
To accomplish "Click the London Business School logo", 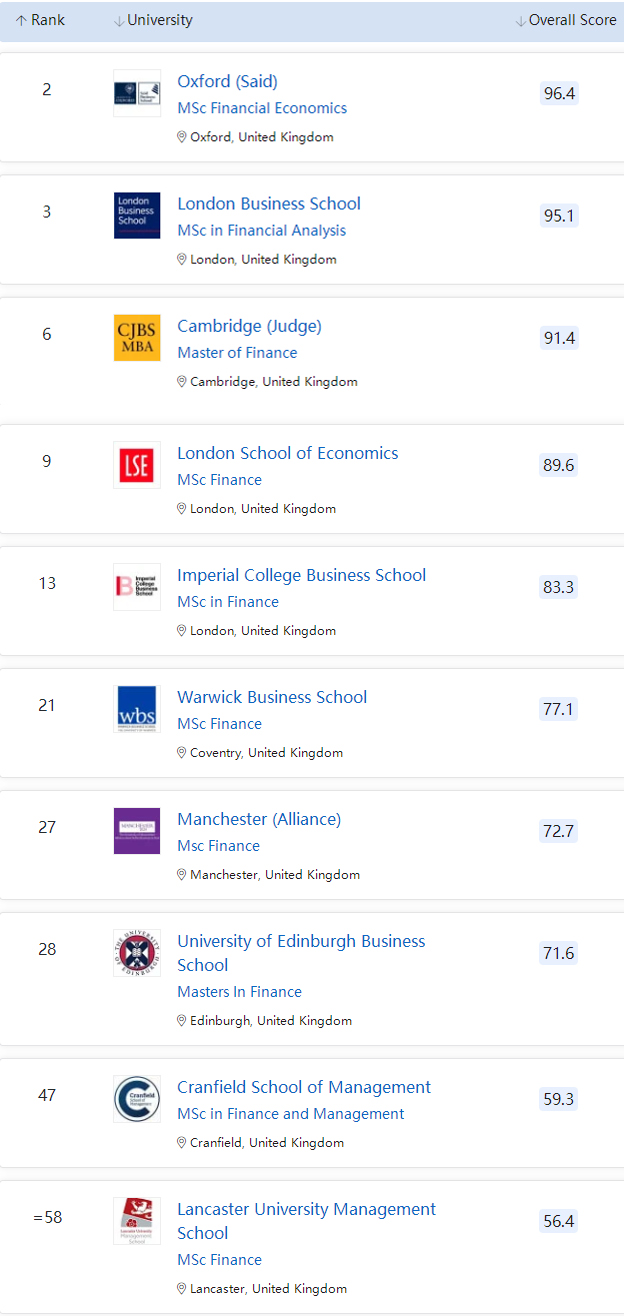I will tap(137, 215).
